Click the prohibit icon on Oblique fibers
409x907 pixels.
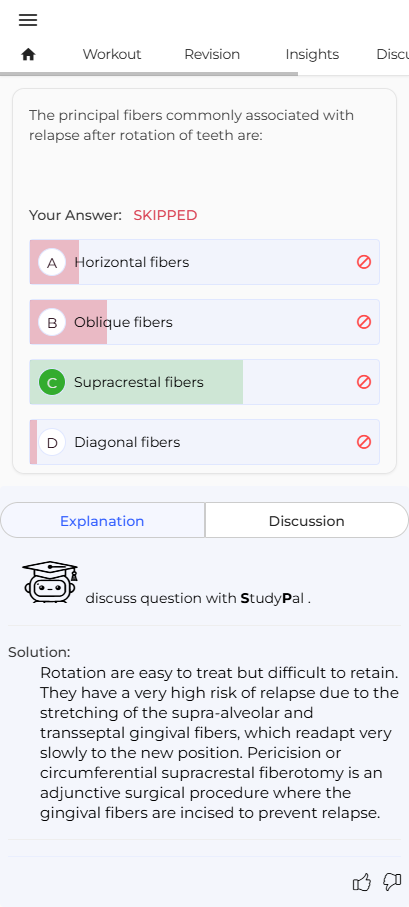tap(364, 322)
